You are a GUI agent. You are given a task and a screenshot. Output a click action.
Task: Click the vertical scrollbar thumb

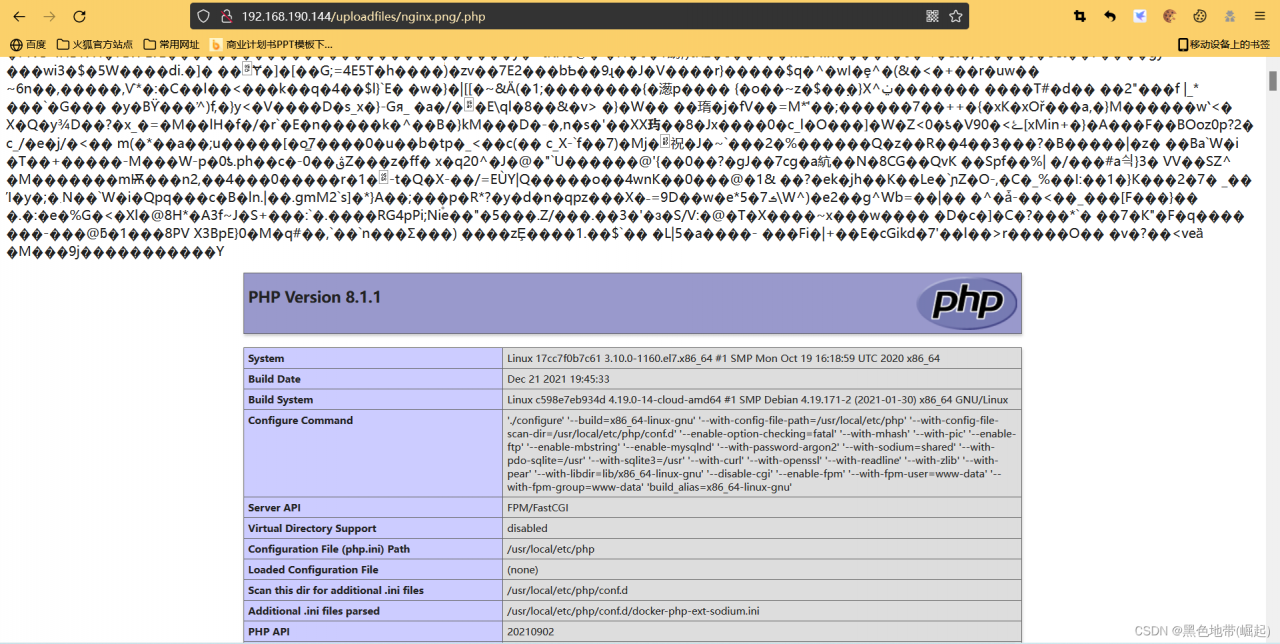1273,80
